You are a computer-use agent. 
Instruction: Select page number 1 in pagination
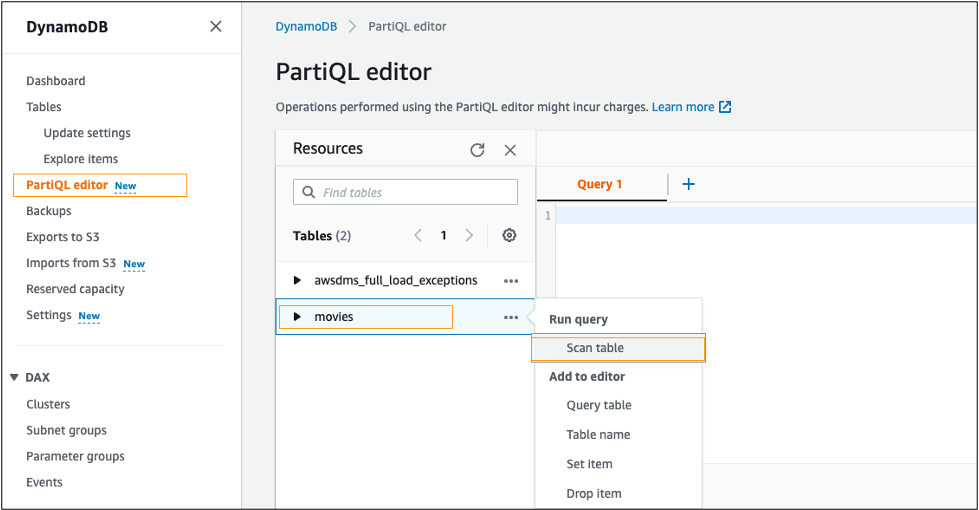pos(443,235)
